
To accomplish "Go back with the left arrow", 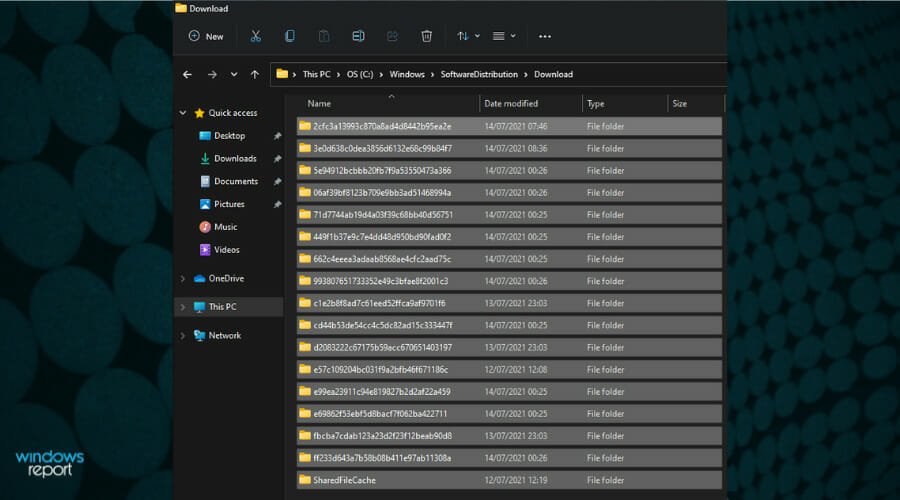I will tap(187, 75).
